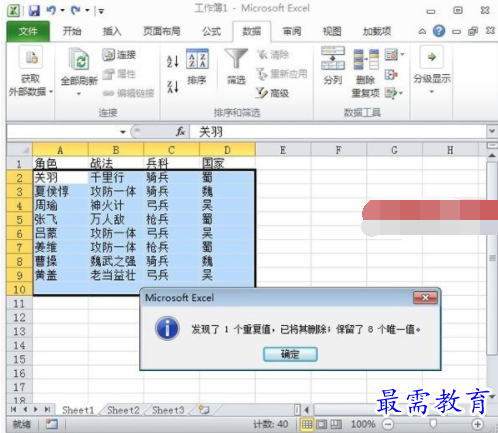Switch to the 开始 ribbon tab

[x=72, y=31]
